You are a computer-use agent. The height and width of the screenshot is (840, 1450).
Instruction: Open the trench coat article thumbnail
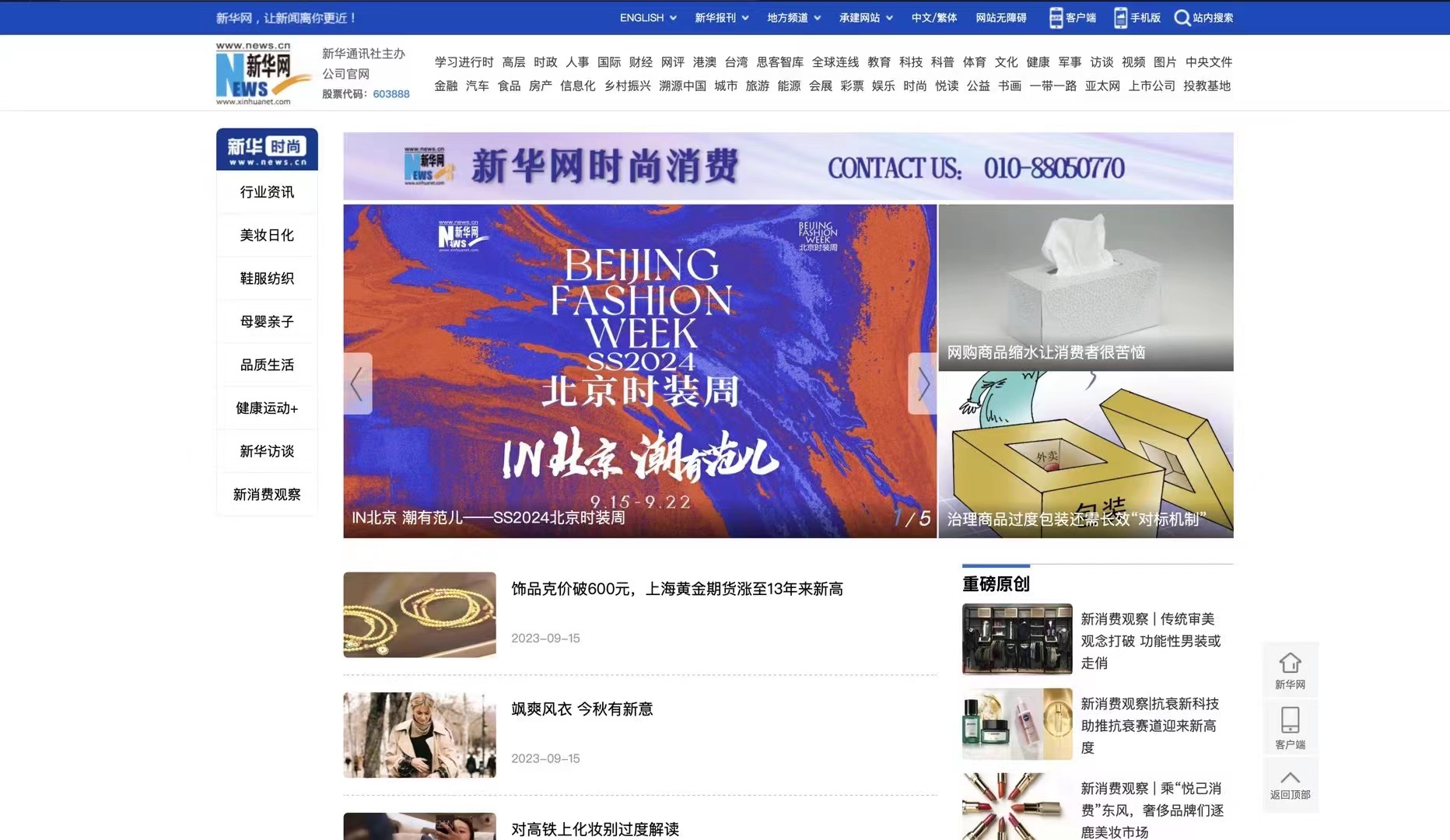pos(419,735)
